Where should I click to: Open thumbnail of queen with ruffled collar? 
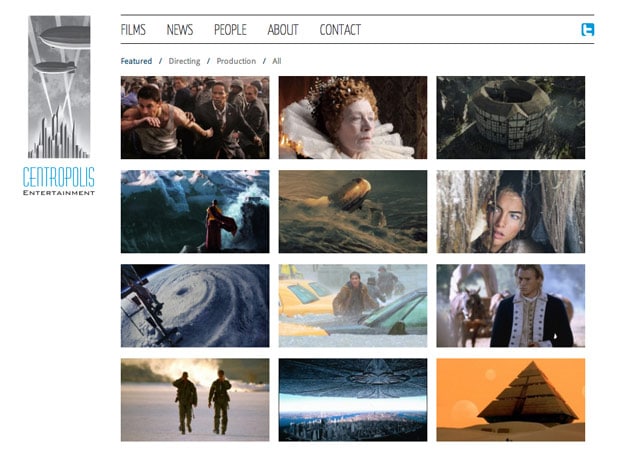coord(353,117)
